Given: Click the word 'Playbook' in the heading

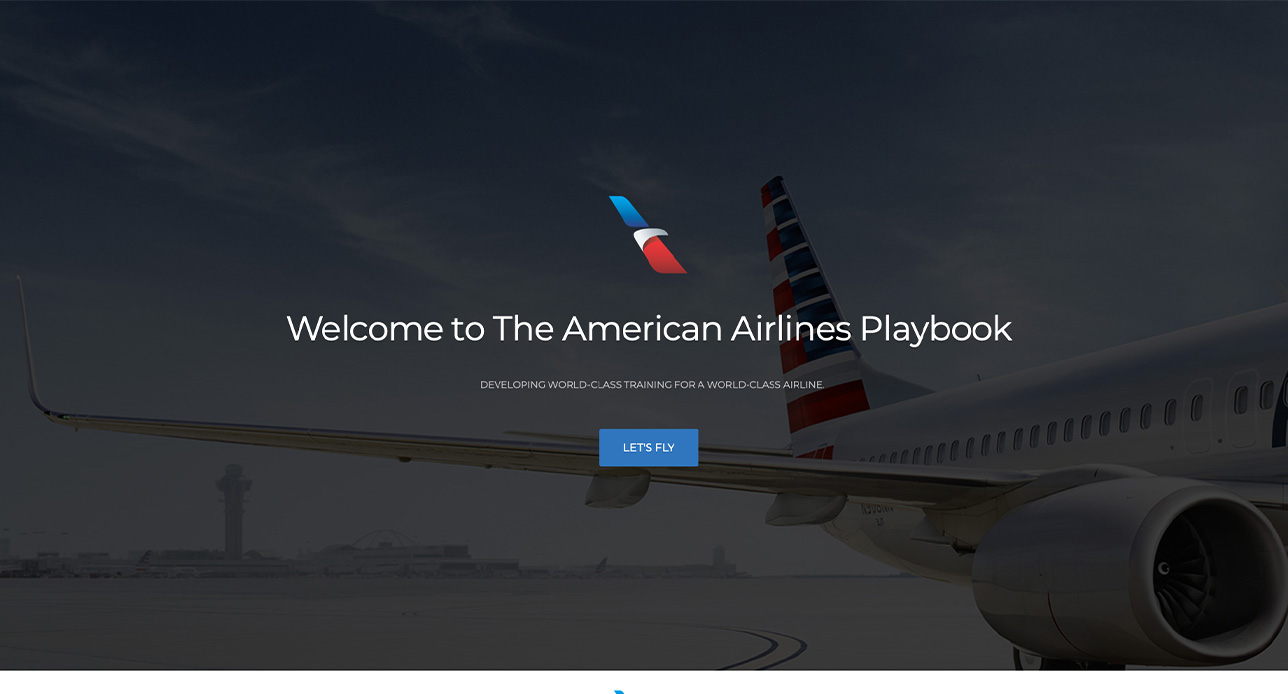Looking at the screenshot, I should (936, 328).
